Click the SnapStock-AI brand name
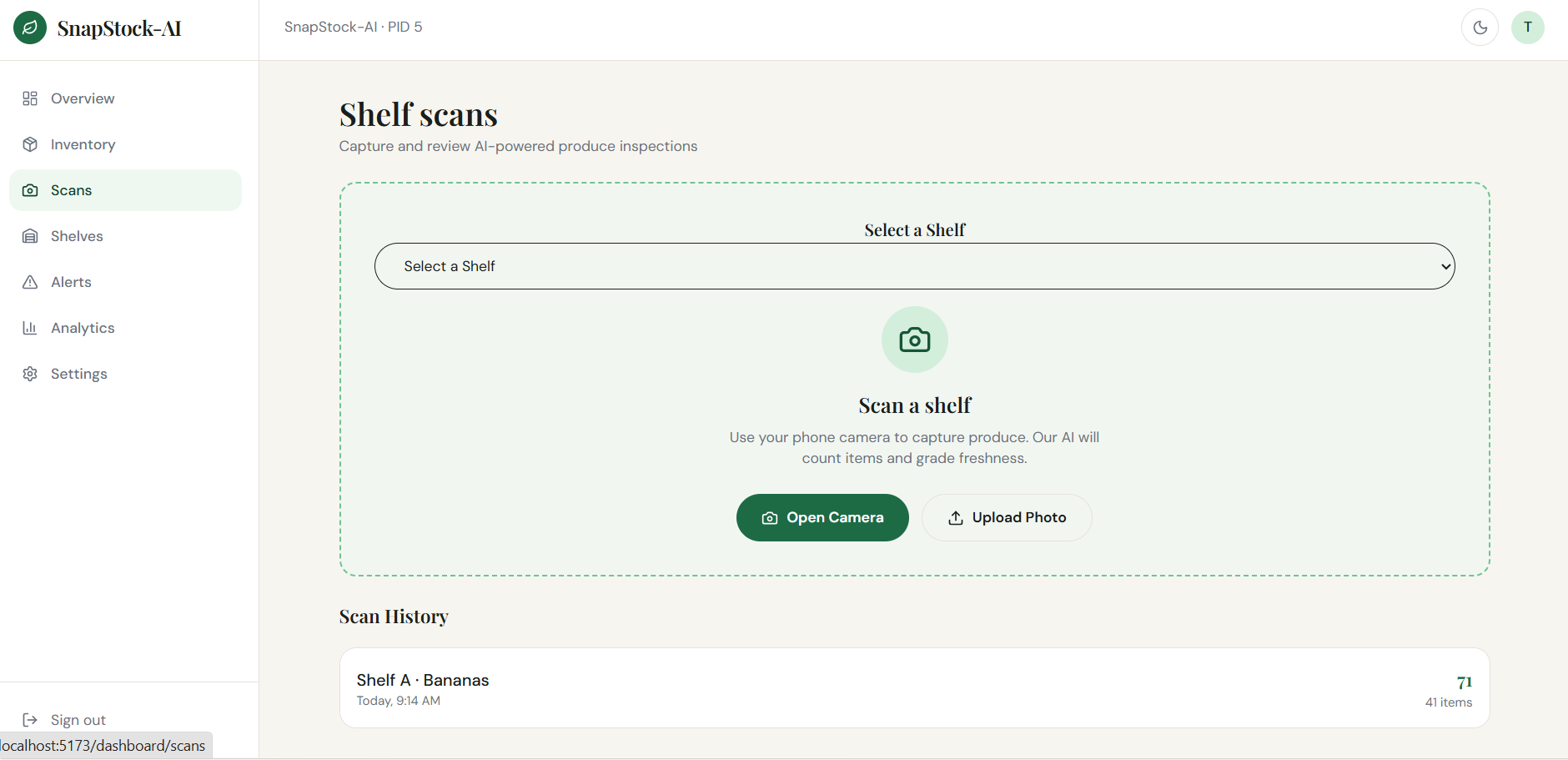Screen dimensions: 1568x760 click(x=119, y=28)
